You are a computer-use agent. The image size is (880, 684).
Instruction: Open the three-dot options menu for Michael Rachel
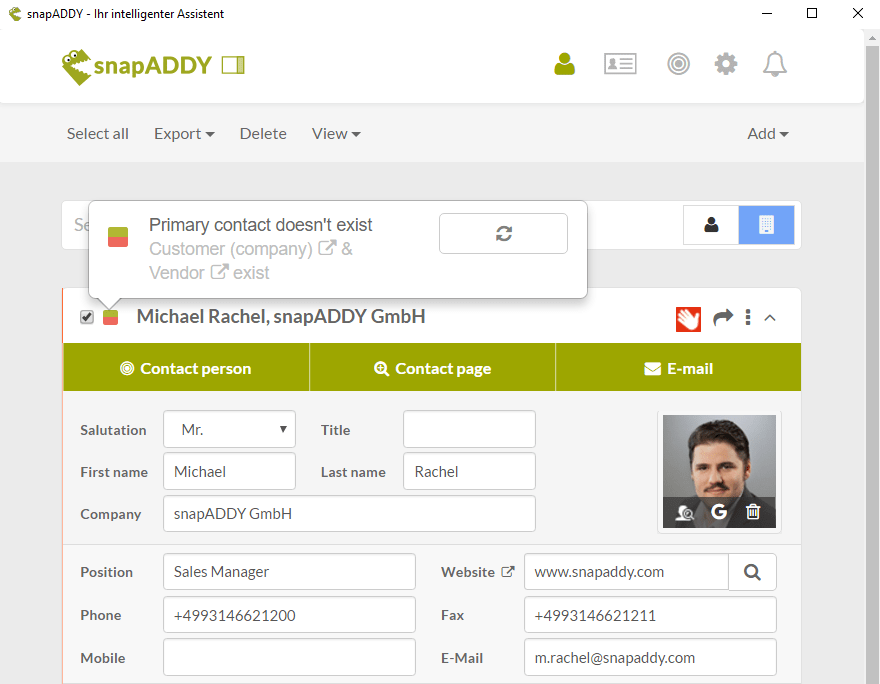tap(747, 318)
